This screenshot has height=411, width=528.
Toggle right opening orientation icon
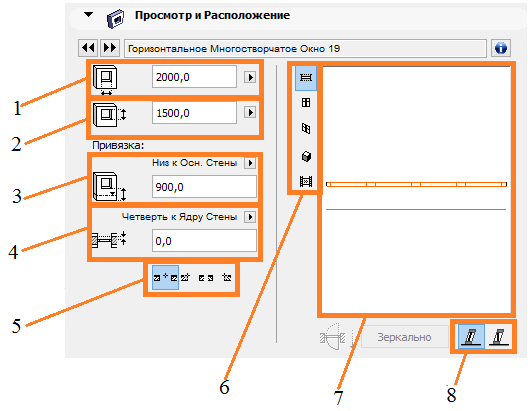[x=499, y=337]
